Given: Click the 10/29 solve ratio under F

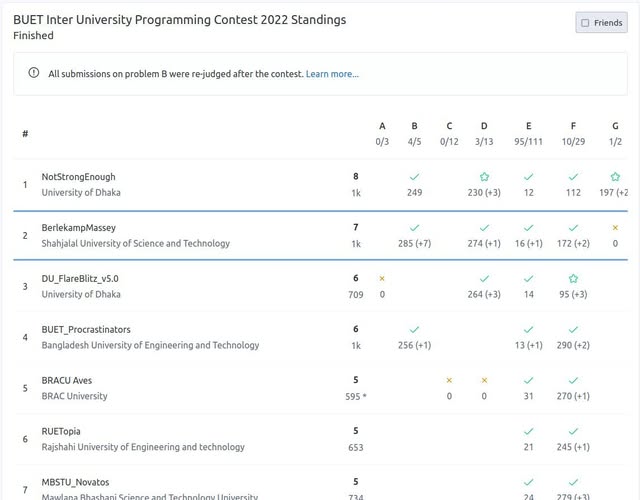Looking at the screenshot, I should [573, 142].
